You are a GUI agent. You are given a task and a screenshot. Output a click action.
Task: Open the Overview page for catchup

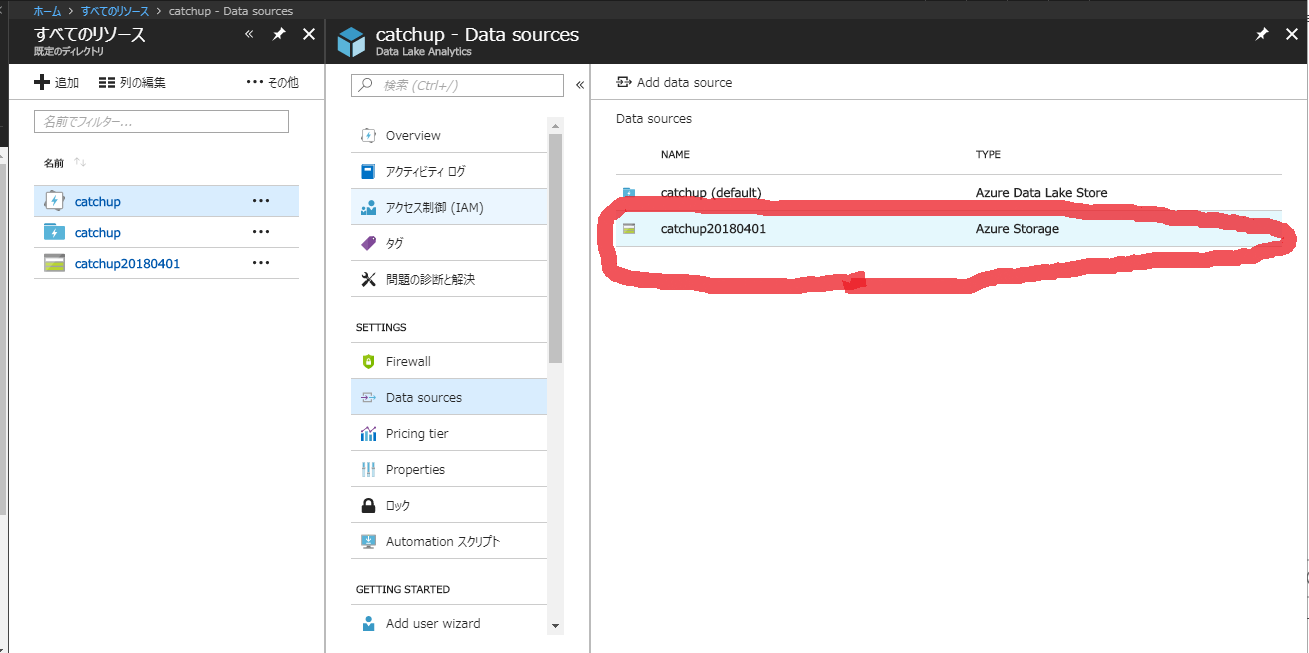click(x=414, y=135)
